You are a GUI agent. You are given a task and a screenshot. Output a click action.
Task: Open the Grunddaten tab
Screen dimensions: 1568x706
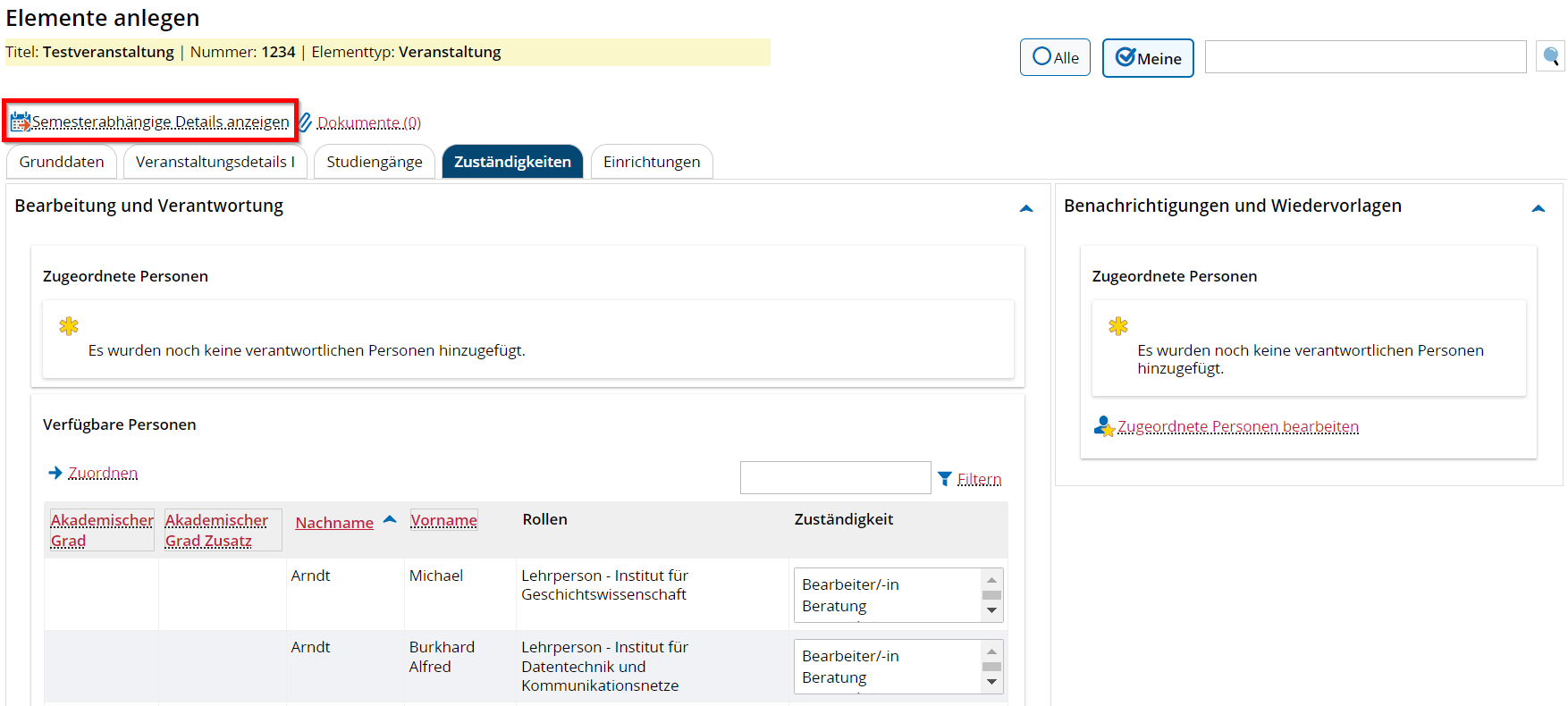pyautogui.click(x=62, y=162)
